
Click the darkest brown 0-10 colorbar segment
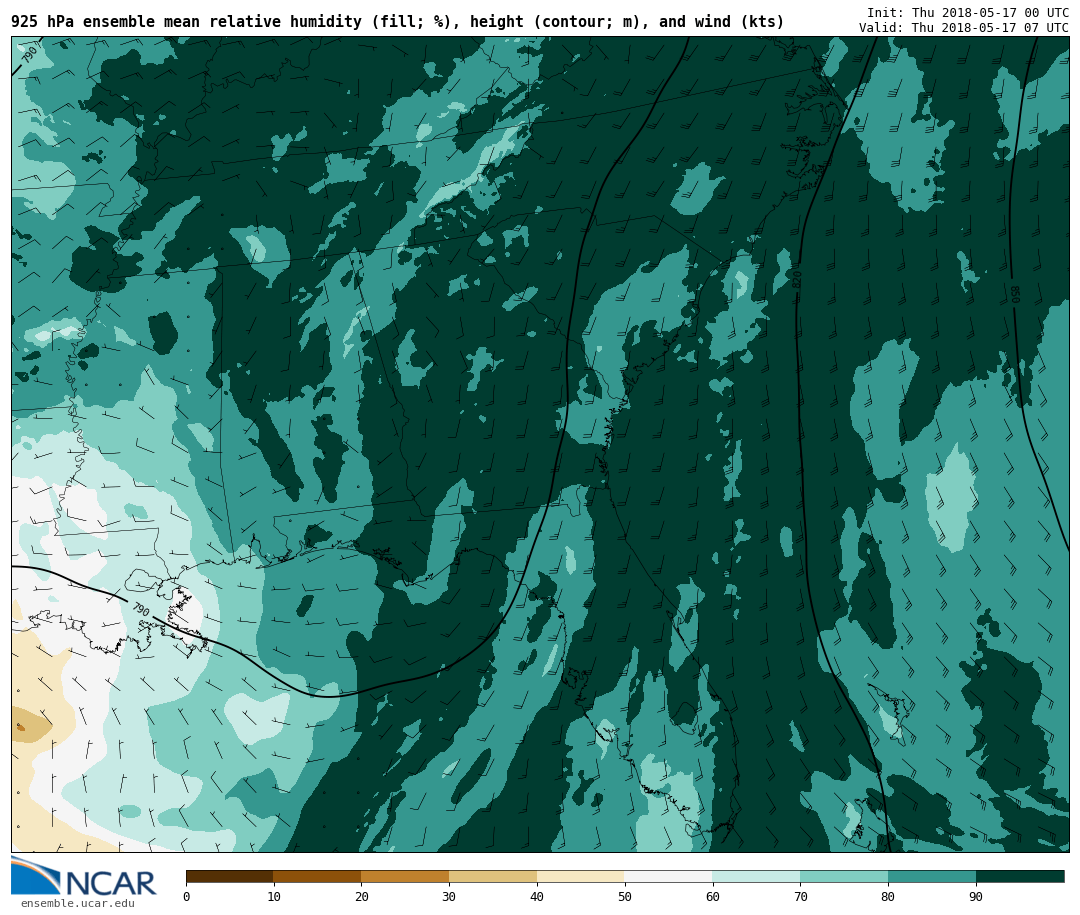[230, 876]
